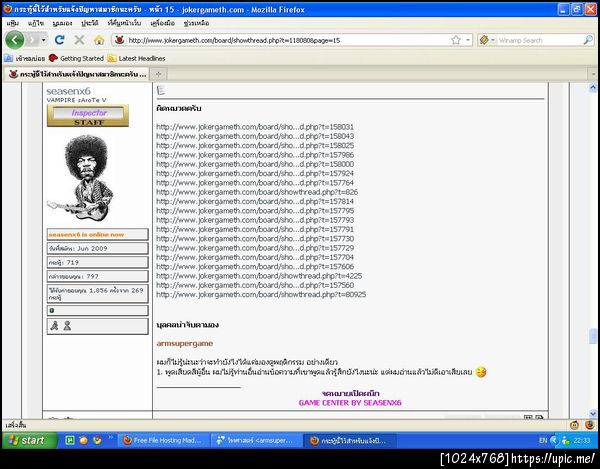Click the post document icon
The image size is (600, 469).
pyautogui.click(x=161, y=90)
